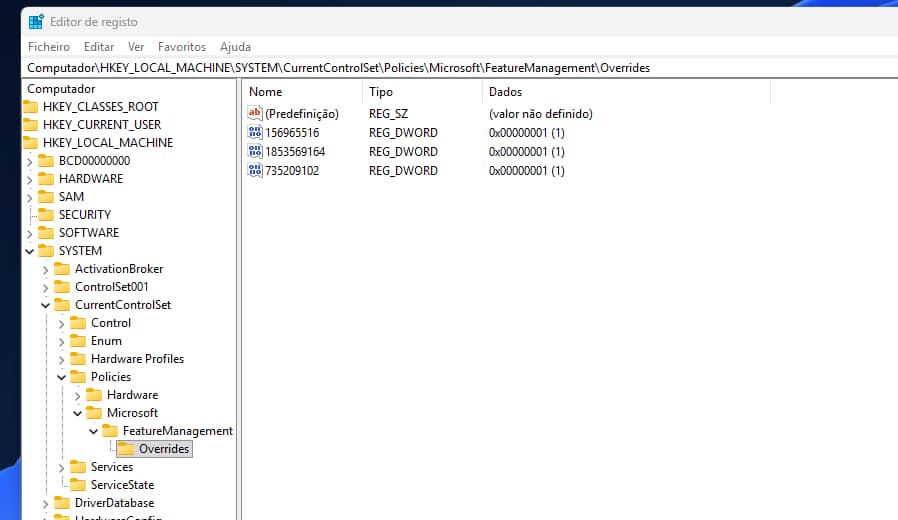Select the Overrides folder icon
The width and height of the screenshot is (898, 520).
(126, 449)
